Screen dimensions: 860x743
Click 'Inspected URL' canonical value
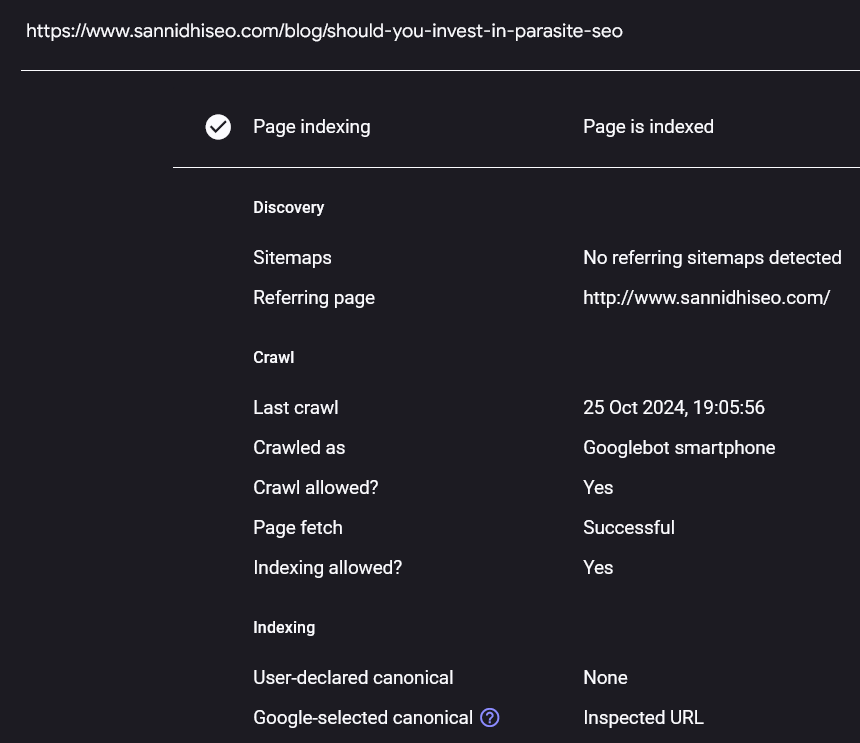(643, 718)
